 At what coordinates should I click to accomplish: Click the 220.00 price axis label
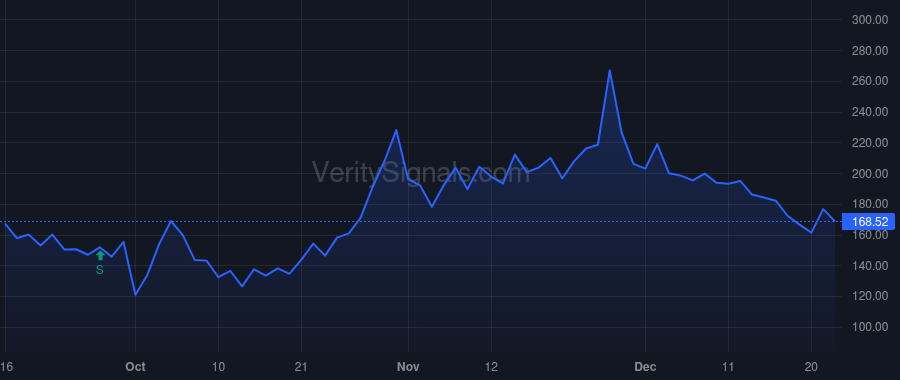click(x=870, y=142)
